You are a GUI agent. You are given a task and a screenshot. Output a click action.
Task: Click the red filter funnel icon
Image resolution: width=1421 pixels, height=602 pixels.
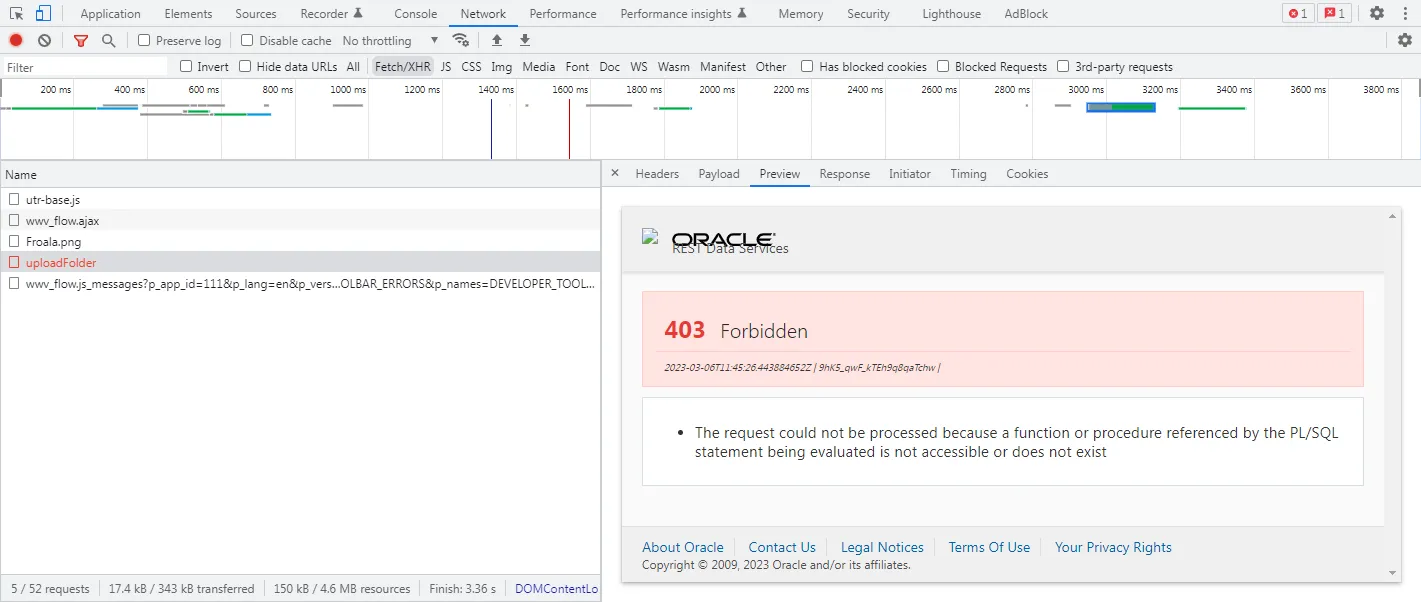tap(81, 40)
